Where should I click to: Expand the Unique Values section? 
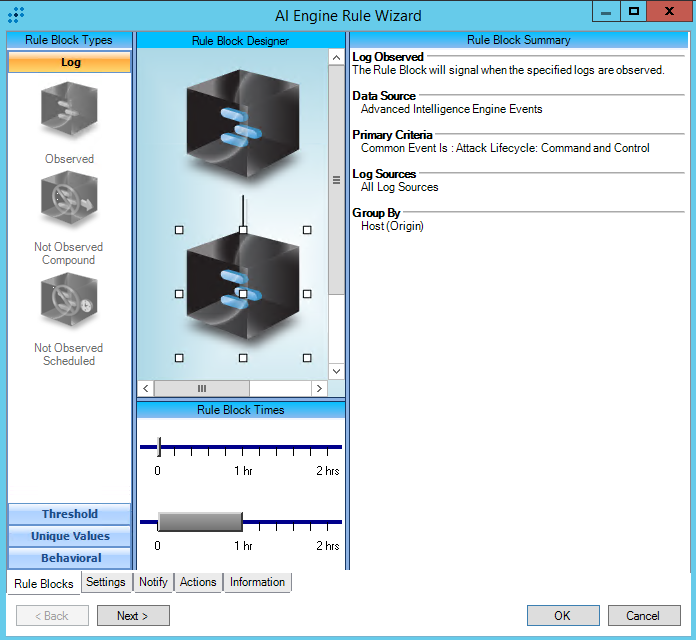click(70, 536)
